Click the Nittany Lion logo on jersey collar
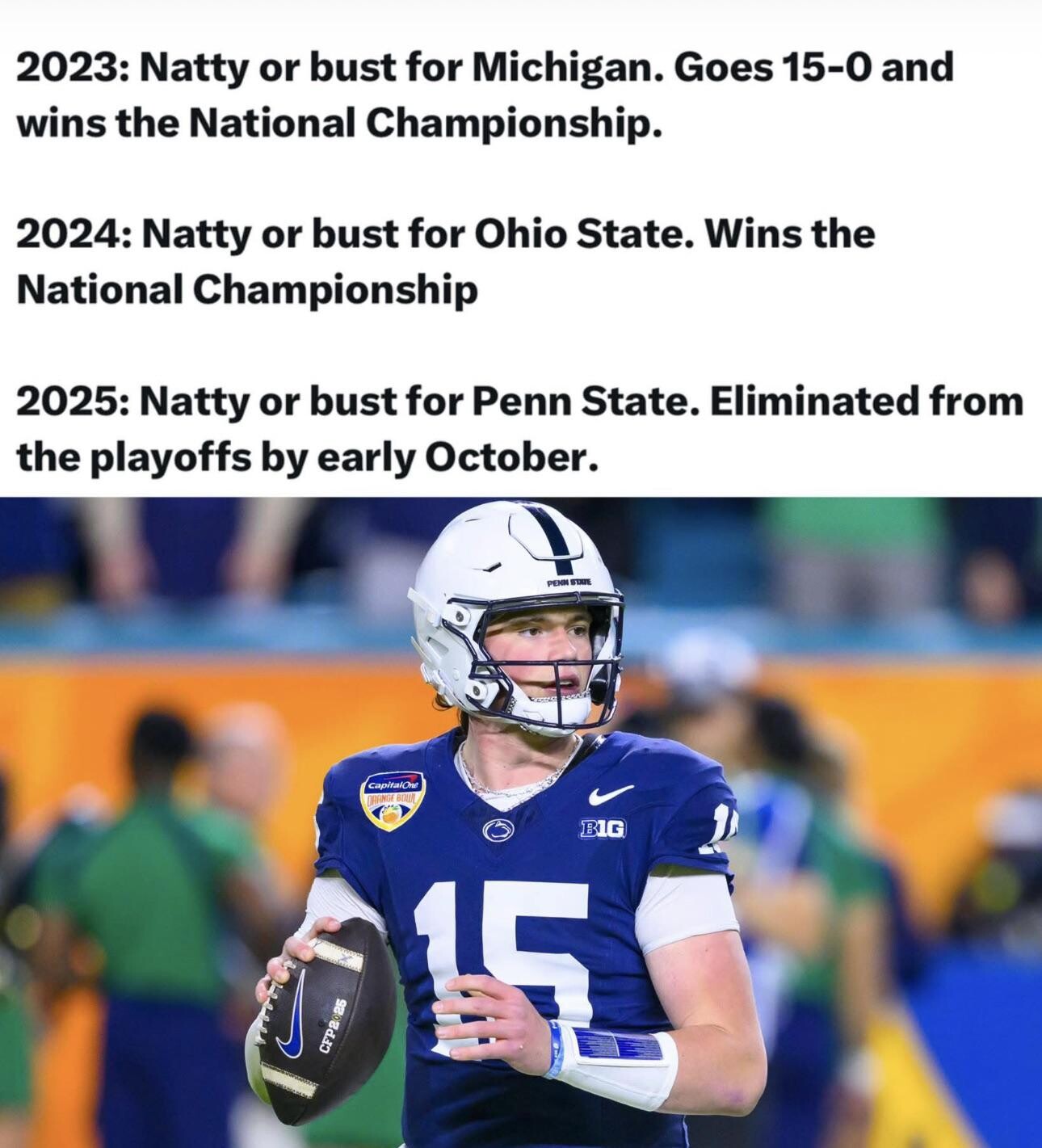The width and height of the screenshot is (1042, 1148). pyautogui.click(x=498, y=828)
